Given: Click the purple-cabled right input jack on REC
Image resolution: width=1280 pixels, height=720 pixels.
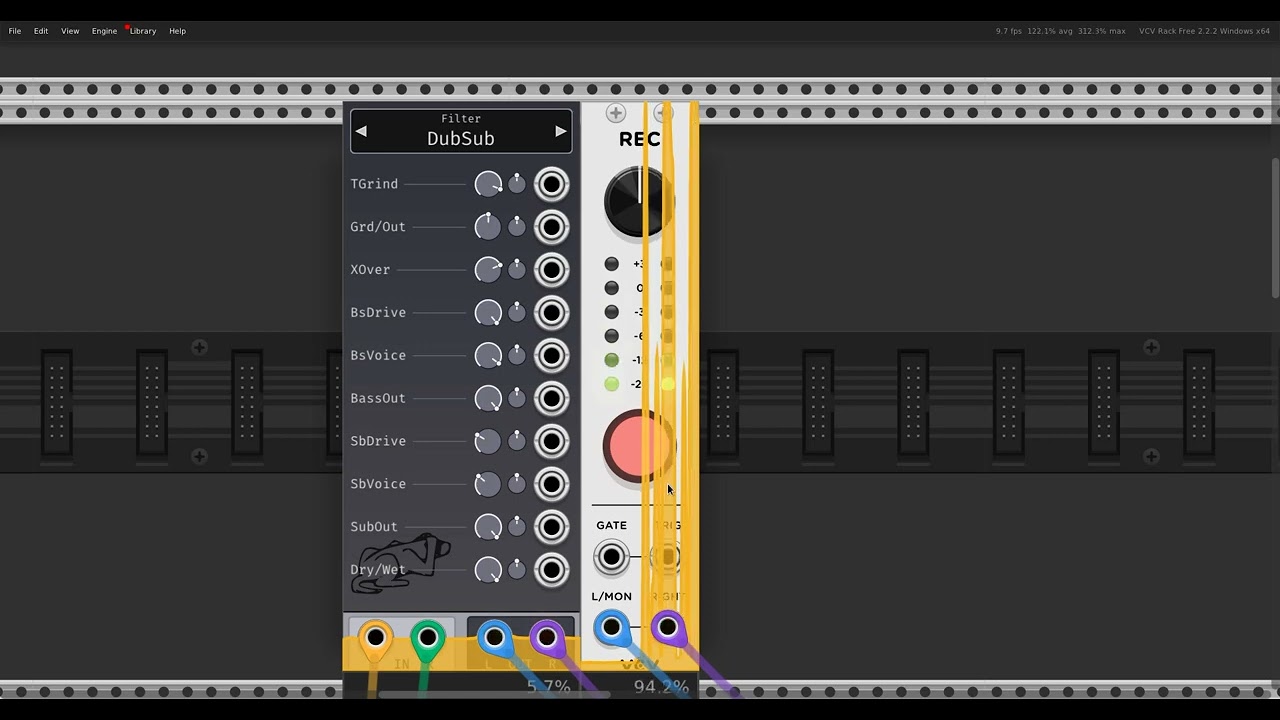Looking at the screenshot, I should 667,628.
